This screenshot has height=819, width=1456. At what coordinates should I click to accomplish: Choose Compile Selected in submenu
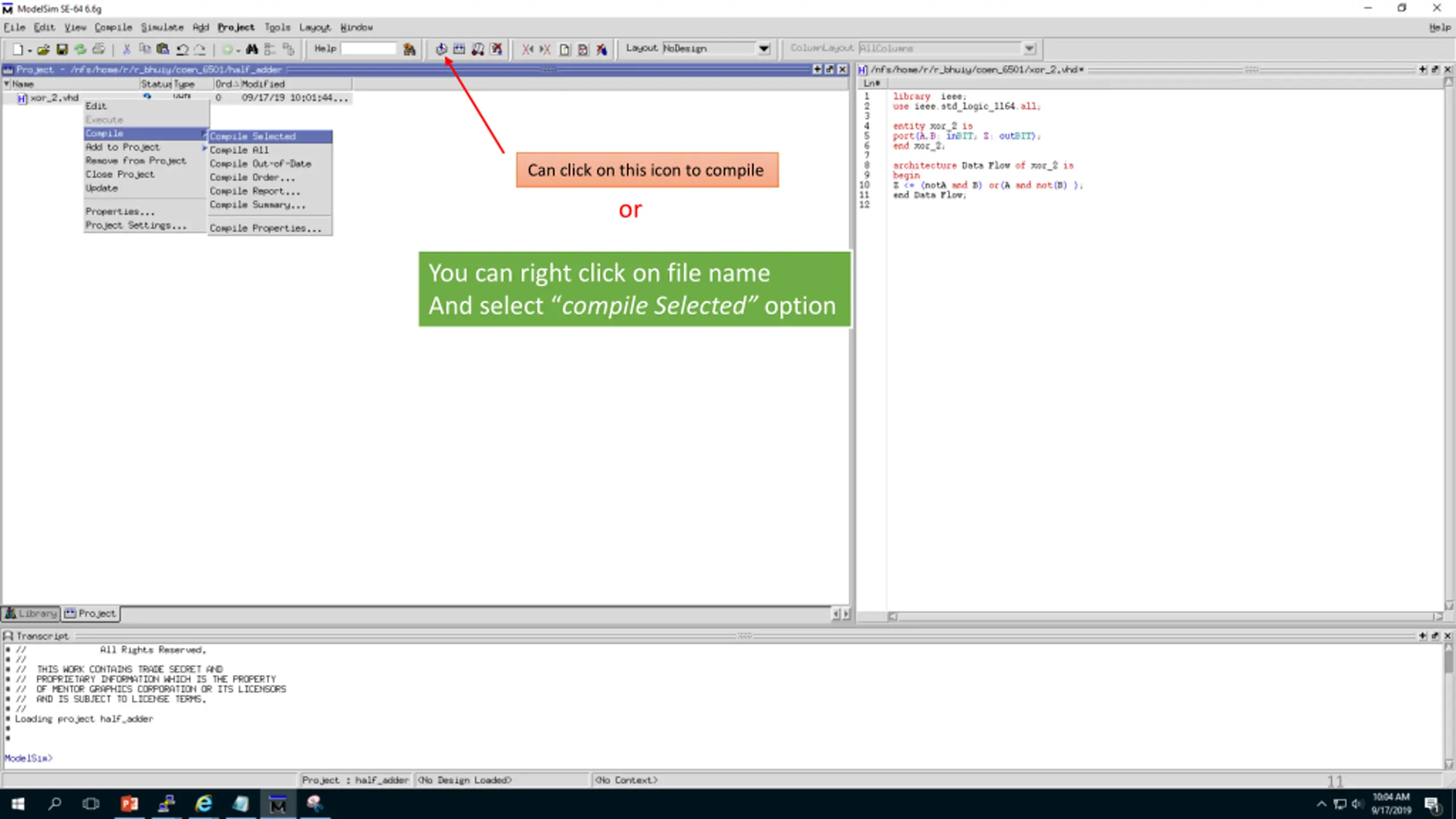click(270, 136)
